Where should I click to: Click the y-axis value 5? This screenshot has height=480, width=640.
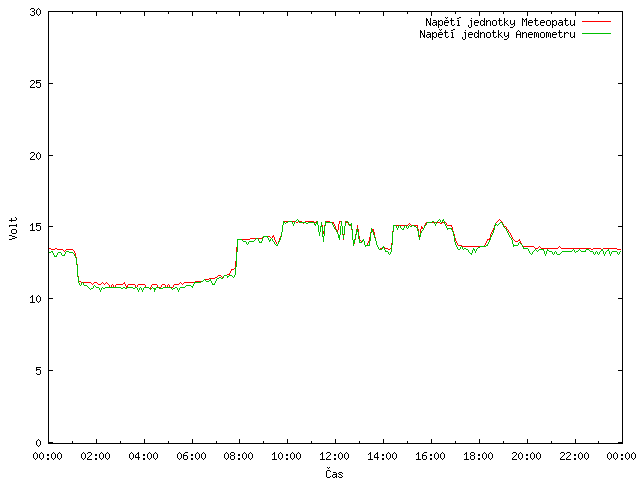click(39, 371)
